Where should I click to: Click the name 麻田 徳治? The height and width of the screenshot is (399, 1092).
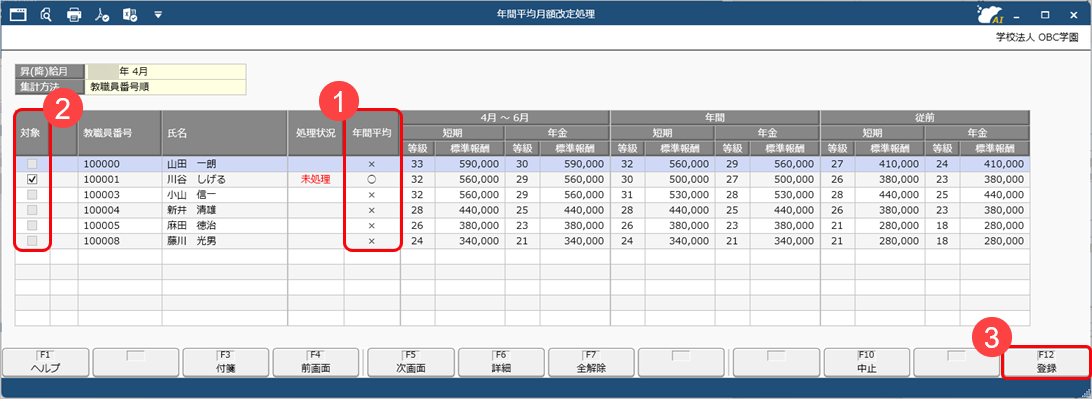(192, 226)
